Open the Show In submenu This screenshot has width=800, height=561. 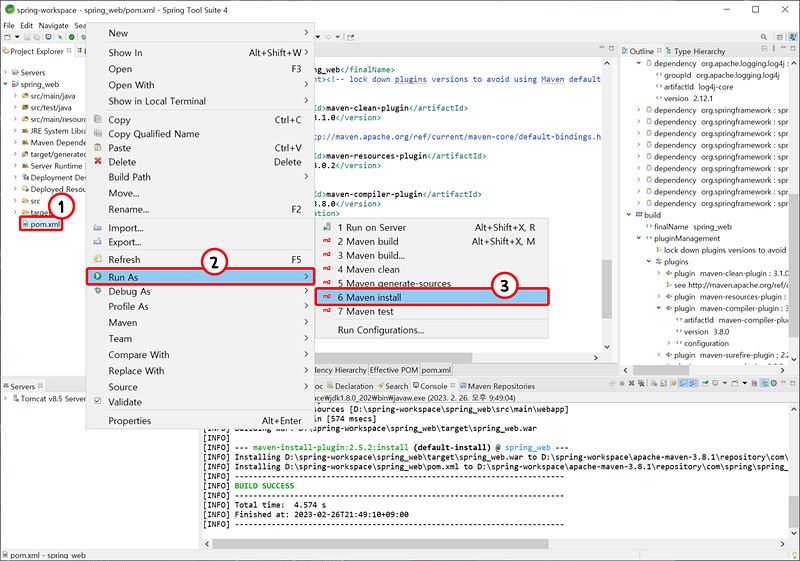[199, 53]
